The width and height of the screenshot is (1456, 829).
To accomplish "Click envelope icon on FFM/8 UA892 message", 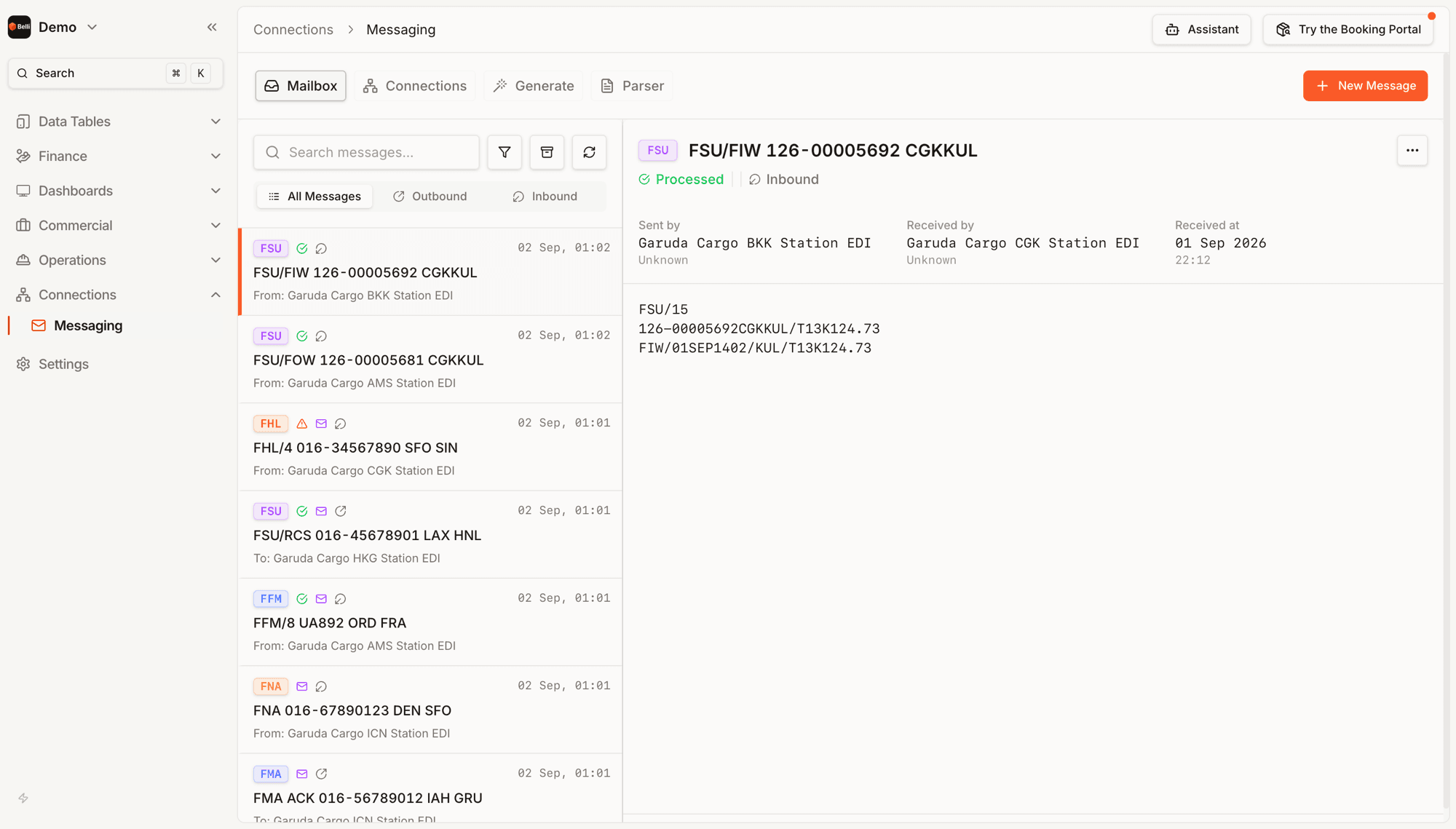I will tap(321, 599).
